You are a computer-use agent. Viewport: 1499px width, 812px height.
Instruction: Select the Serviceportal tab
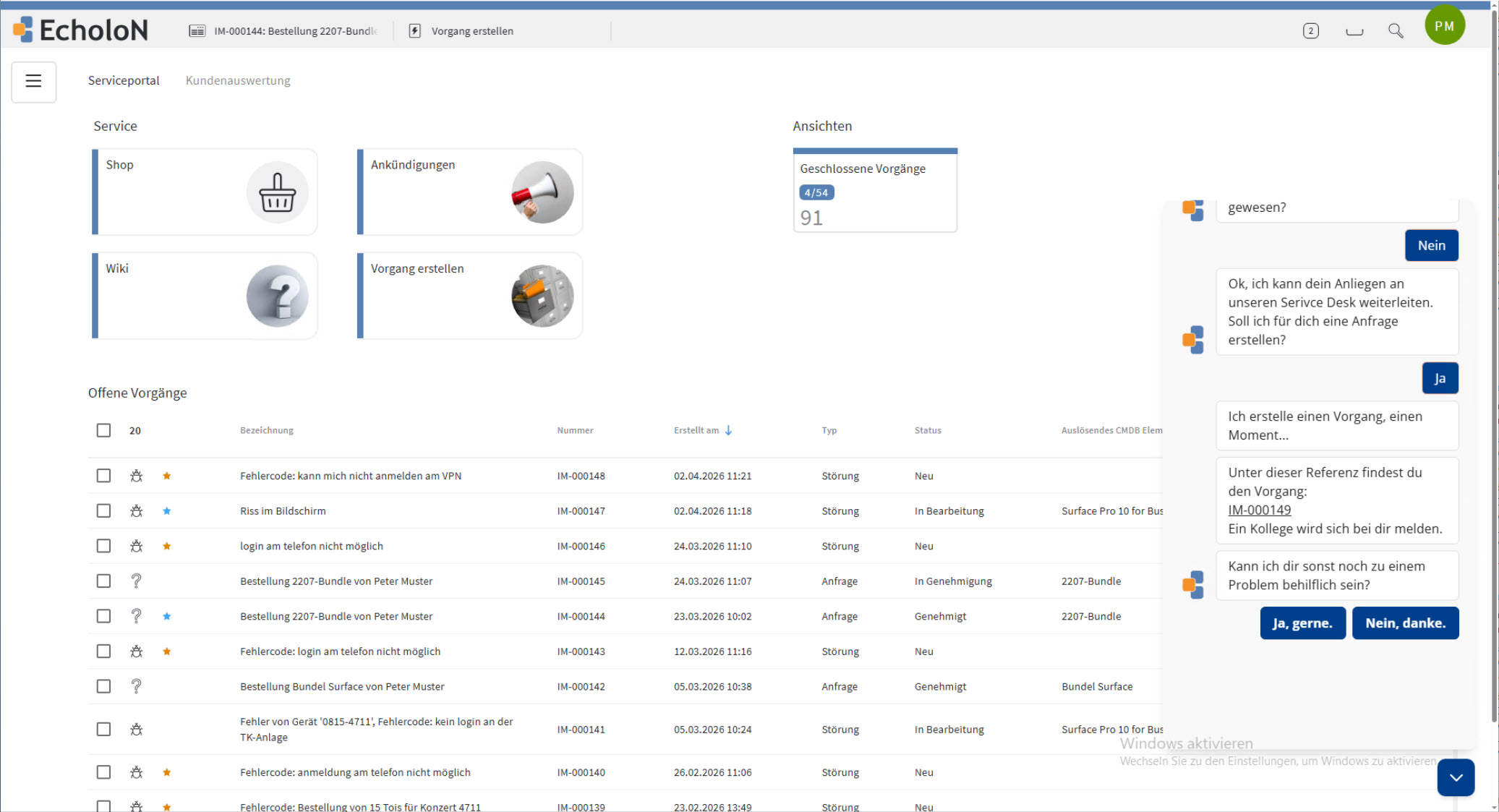tap(124, 80)
